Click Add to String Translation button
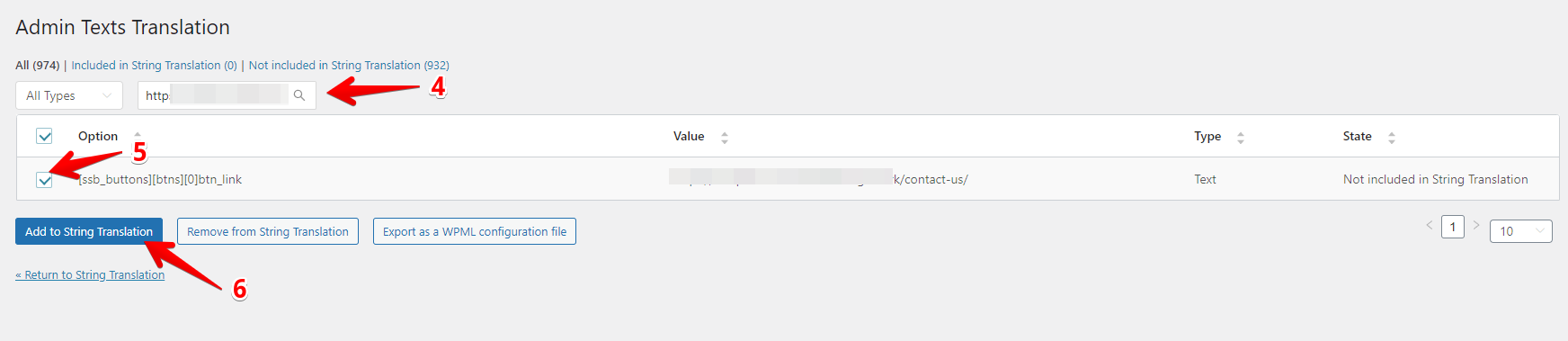The height and width of the screenshot is (341, 1568). coord(89,231)
